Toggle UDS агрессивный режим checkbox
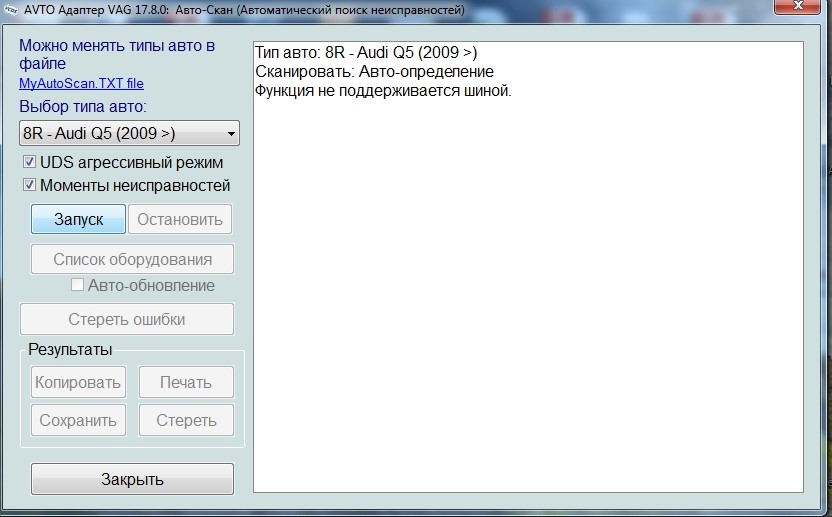The height and width of the screenshot is (517, 832). tap(30, 162)
